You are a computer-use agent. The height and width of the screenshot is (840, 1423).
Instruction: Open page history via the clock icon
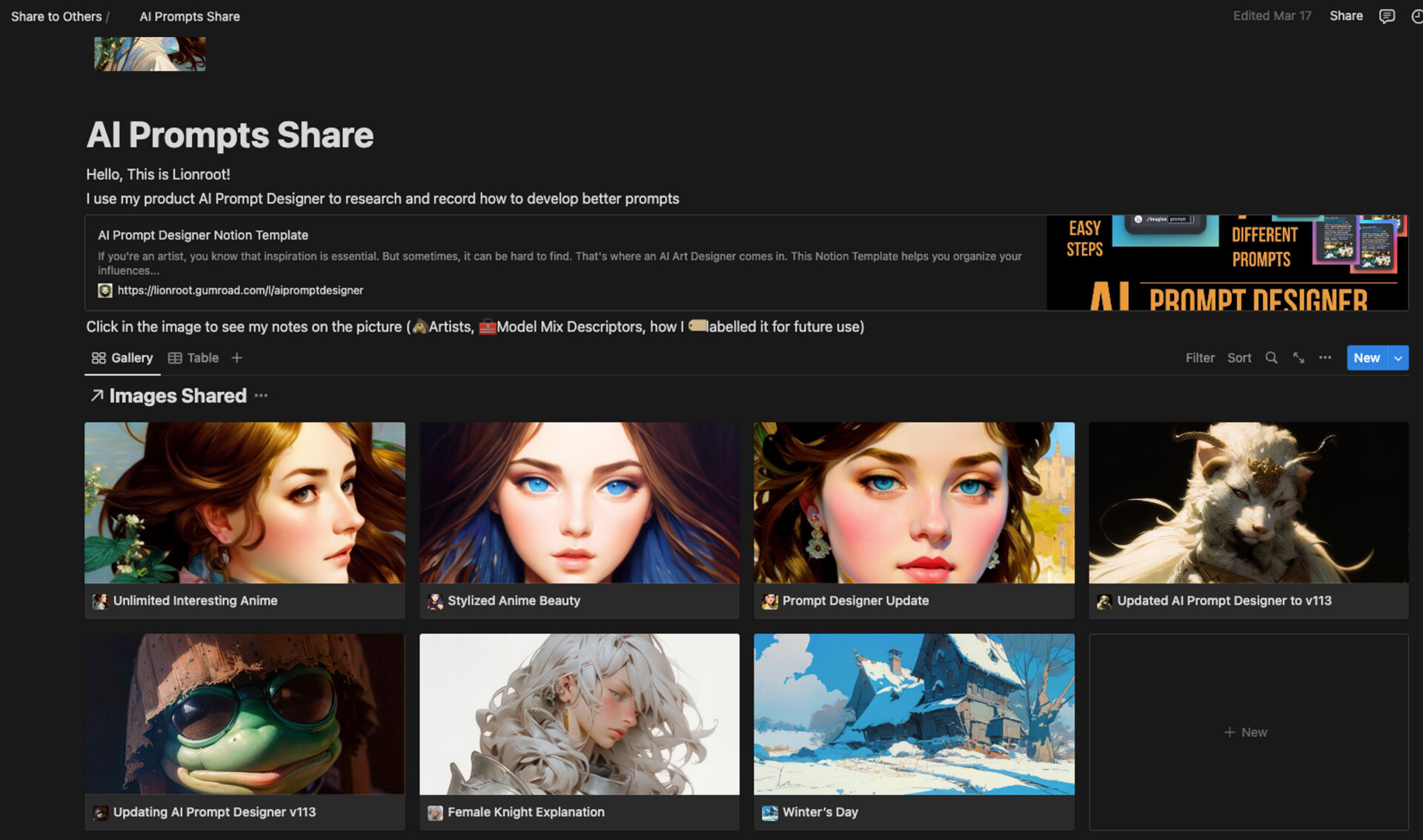click(x=1418, y=16)
